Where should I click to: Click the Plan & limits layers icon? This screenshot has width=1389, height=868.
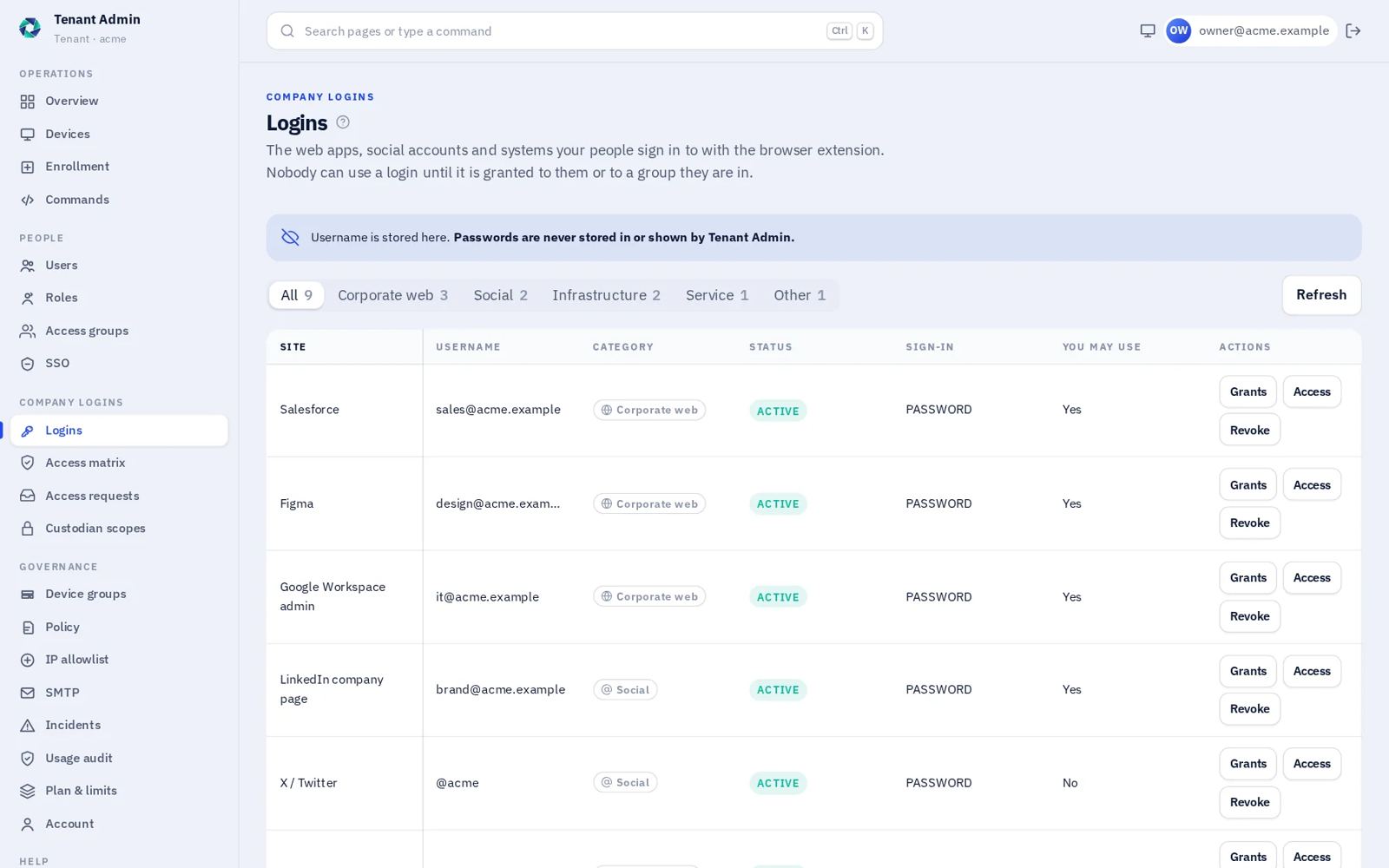coord(28,791)
